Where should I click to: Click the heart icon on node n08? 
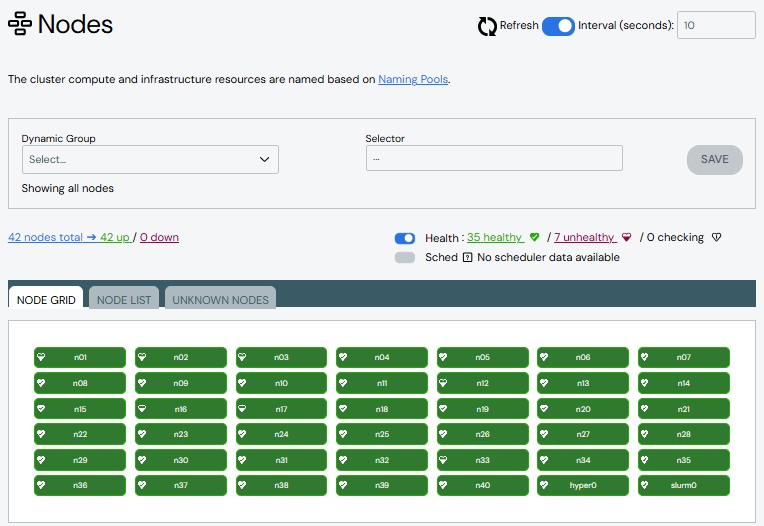(41, 383)
